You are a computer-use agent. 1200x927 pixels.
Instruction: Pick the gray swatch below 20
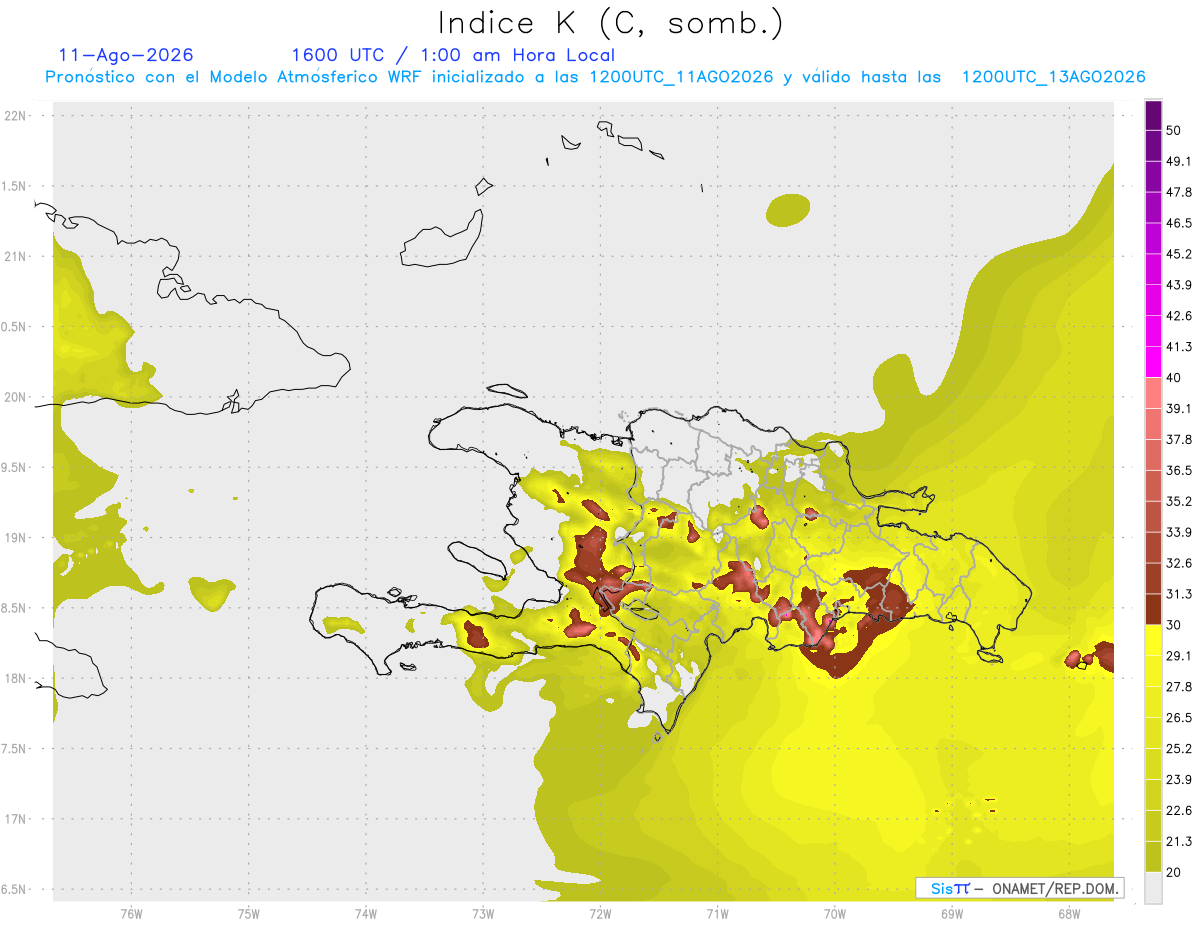pos(1153,888)
